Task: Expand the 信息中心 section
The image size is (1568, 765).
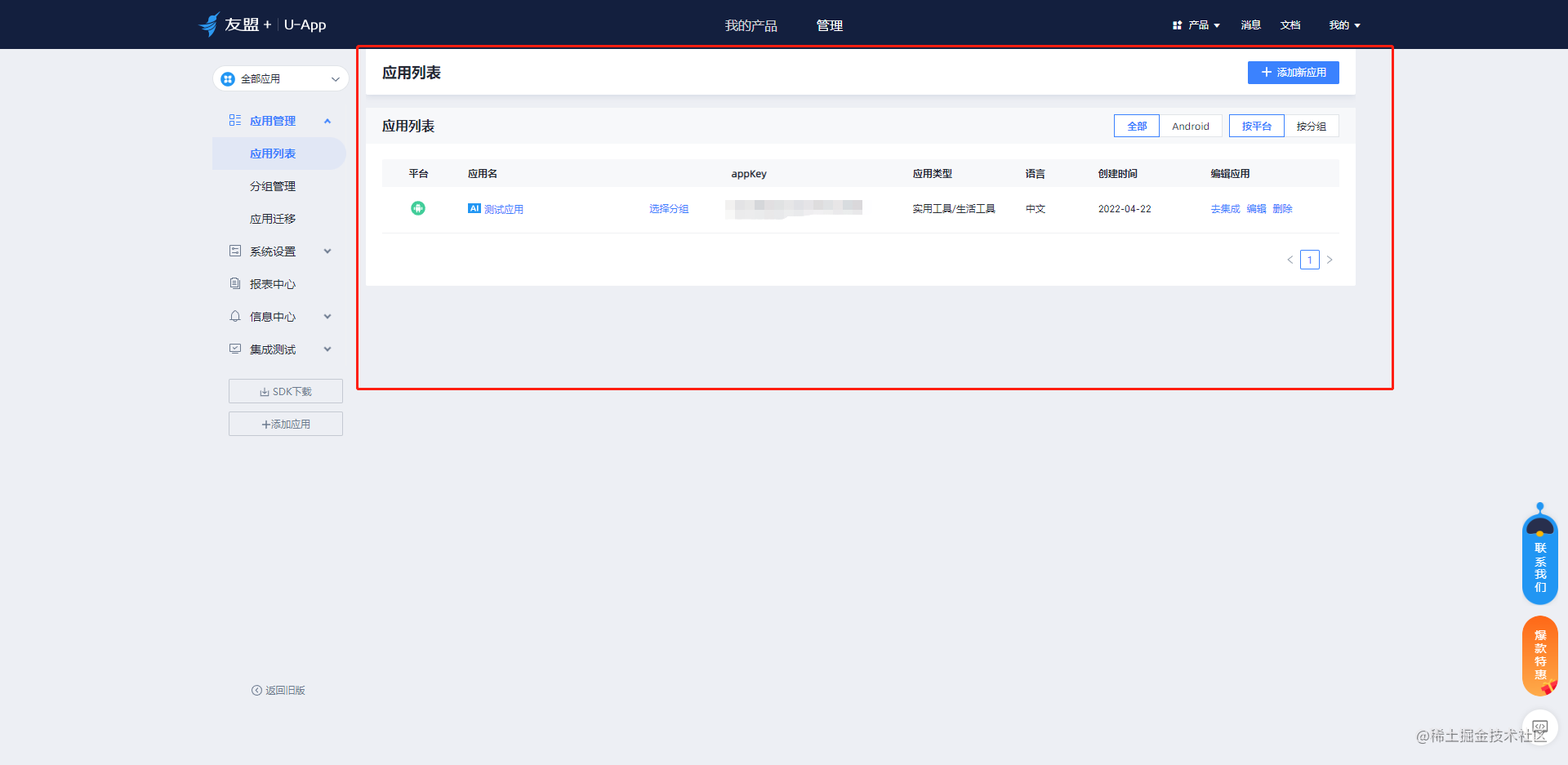Action: click(x=327, y=316)
